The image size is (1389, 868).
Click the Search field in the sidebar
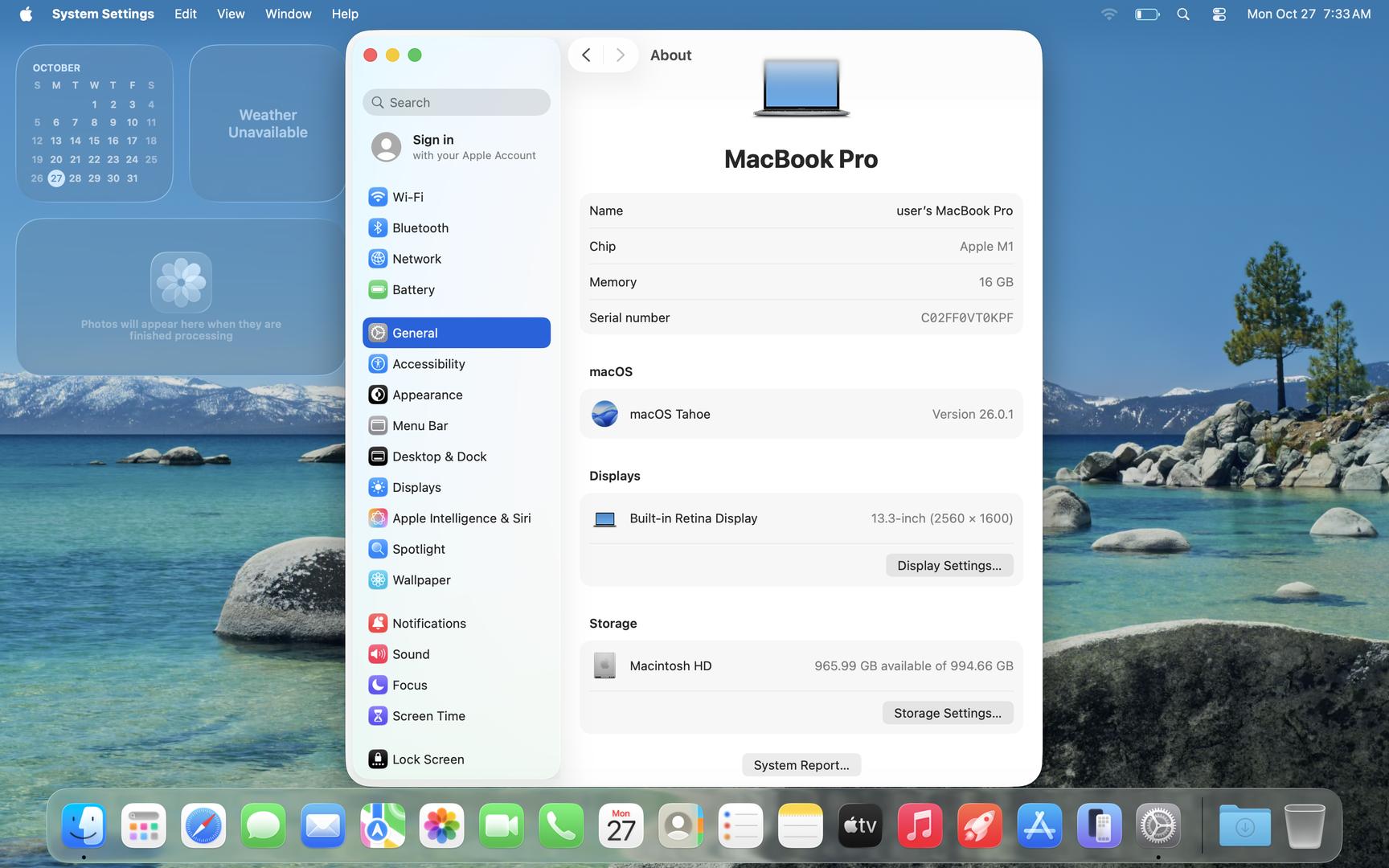point(457,103)
